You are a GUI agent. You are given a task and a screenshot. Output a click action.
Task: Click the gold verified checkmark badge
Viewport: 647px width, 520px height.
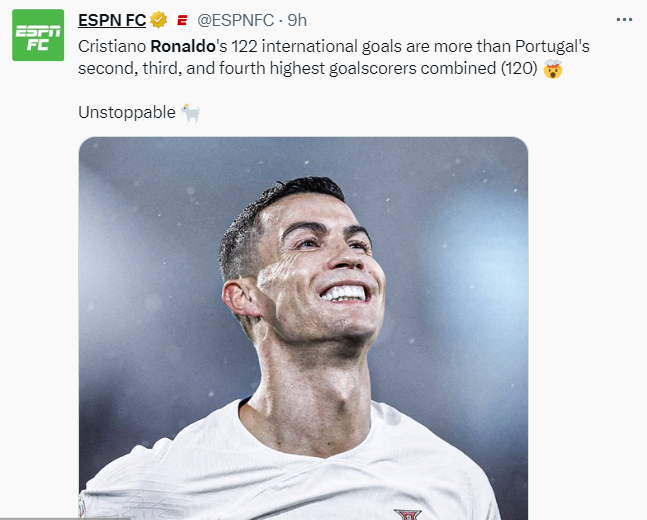click(x=158, y=20)
